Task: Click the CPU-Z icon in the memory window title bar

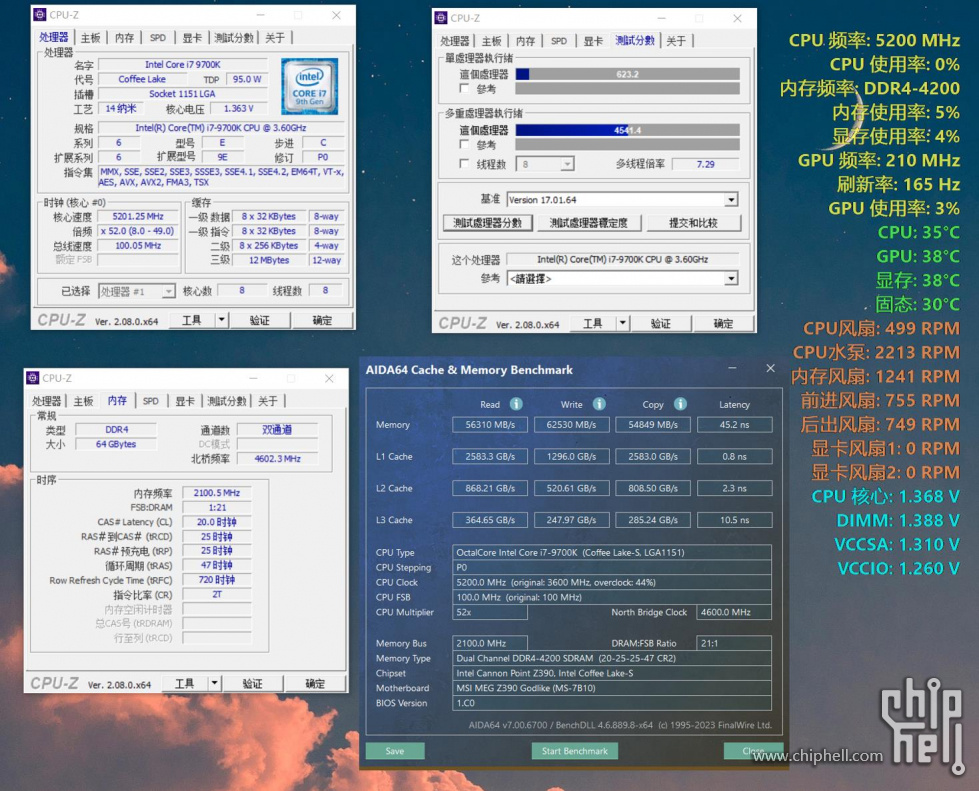Action: [x=32, y=378]
